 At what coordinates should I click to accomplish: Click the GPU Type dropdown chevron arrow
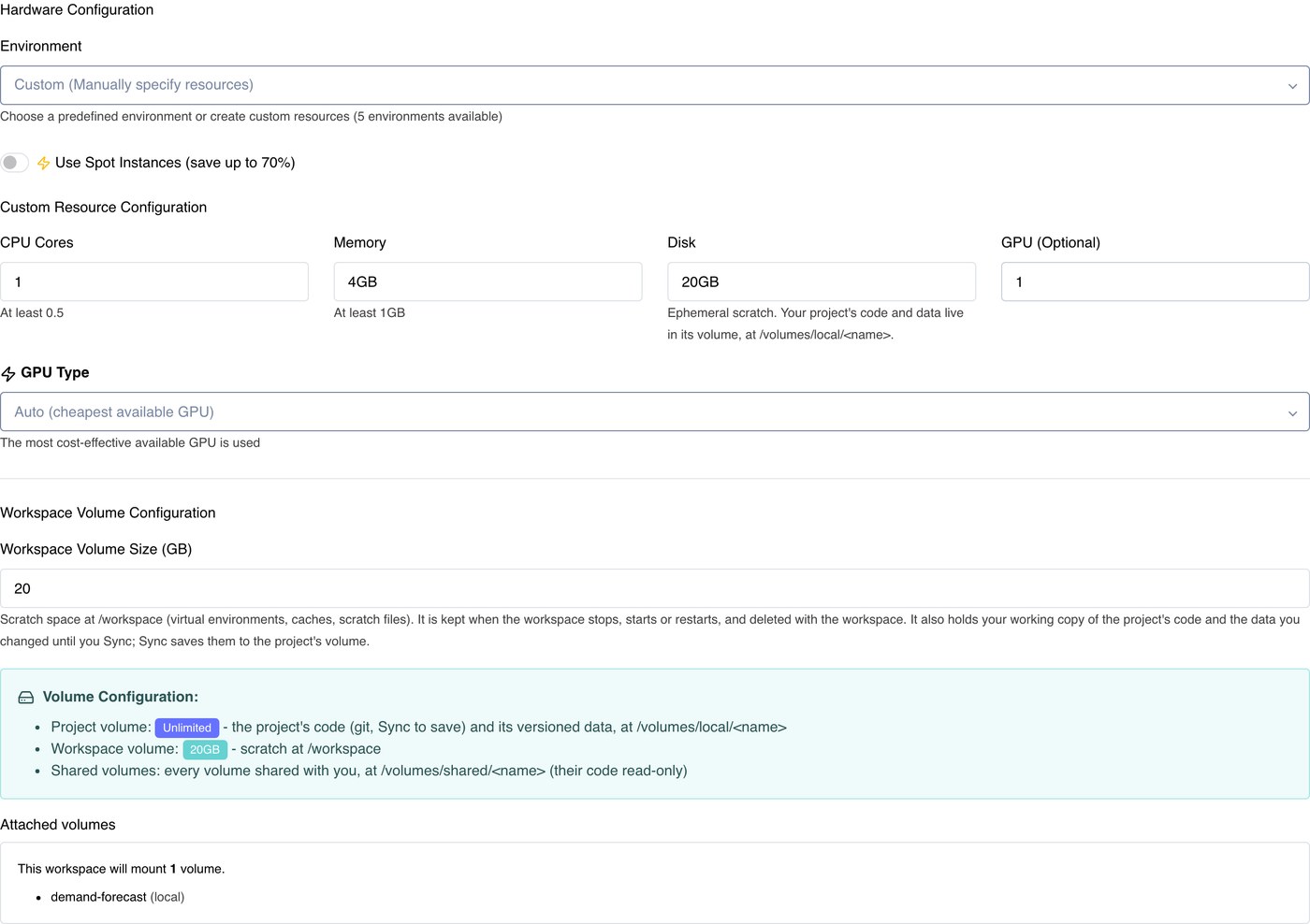coord(1292,413)
